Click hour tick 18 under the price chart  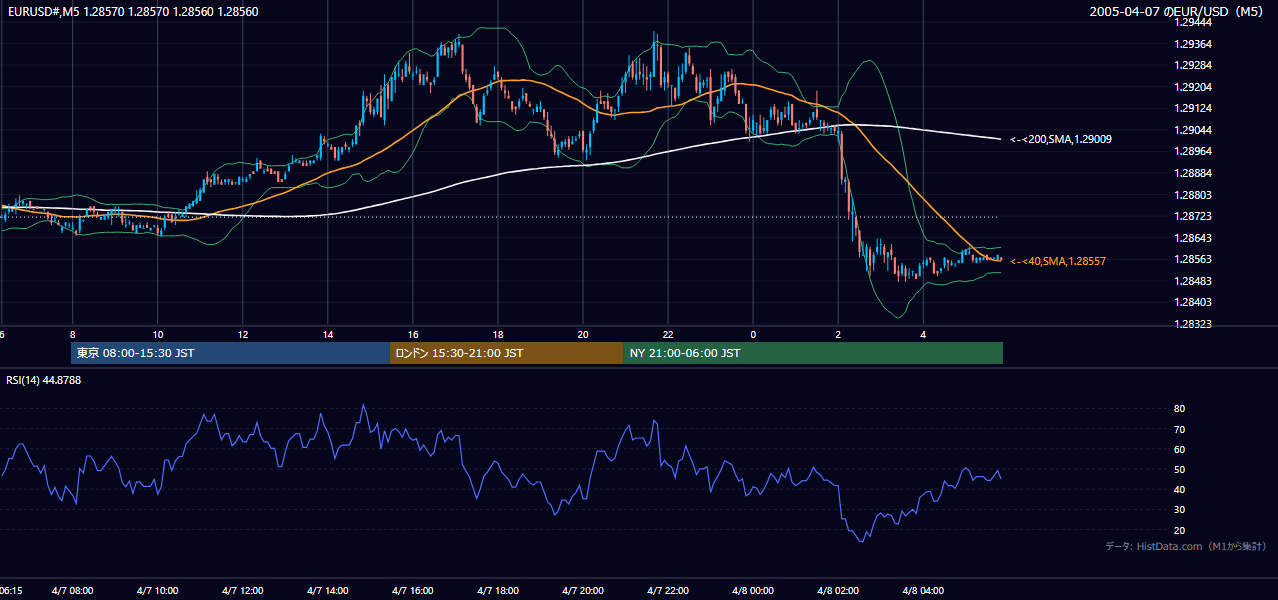click(x=498, y=334)
